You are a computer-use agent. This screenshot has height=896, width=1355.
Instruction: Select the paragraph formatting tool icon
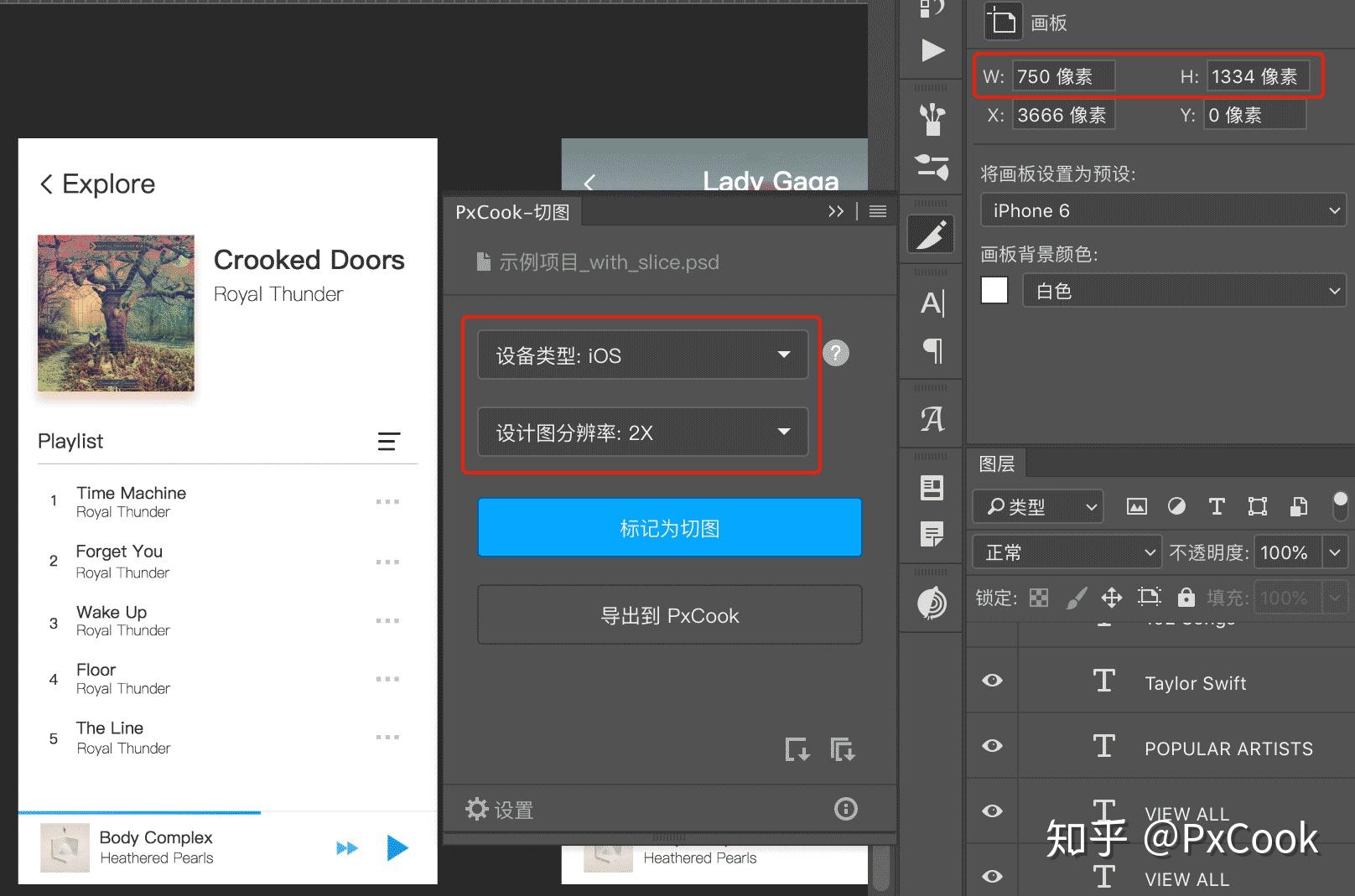pyautogui.click(x=931, y=352)
